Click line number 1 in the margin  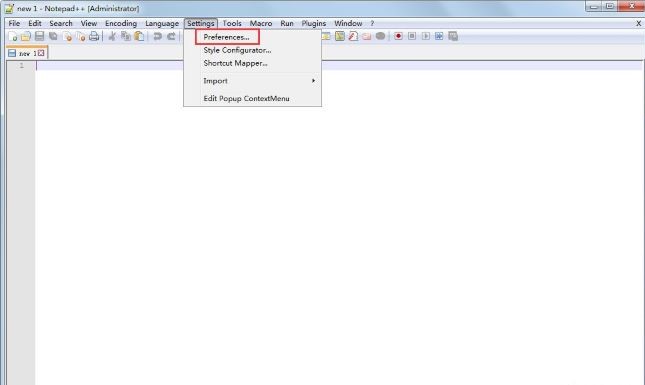tap(21, 65)
